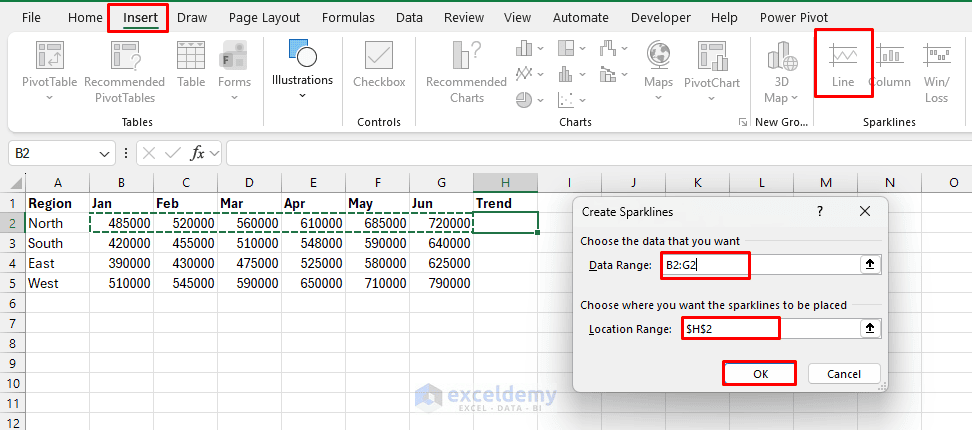Expand the Maps dropdown arrow

[x=658, y=97]
